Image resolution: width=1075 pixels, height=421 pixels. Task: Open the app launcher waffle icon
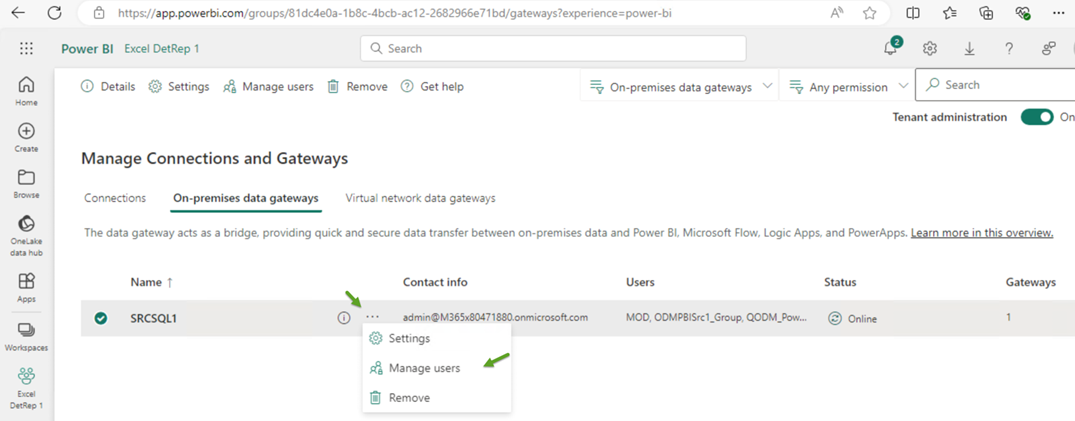tap(26, 48)
